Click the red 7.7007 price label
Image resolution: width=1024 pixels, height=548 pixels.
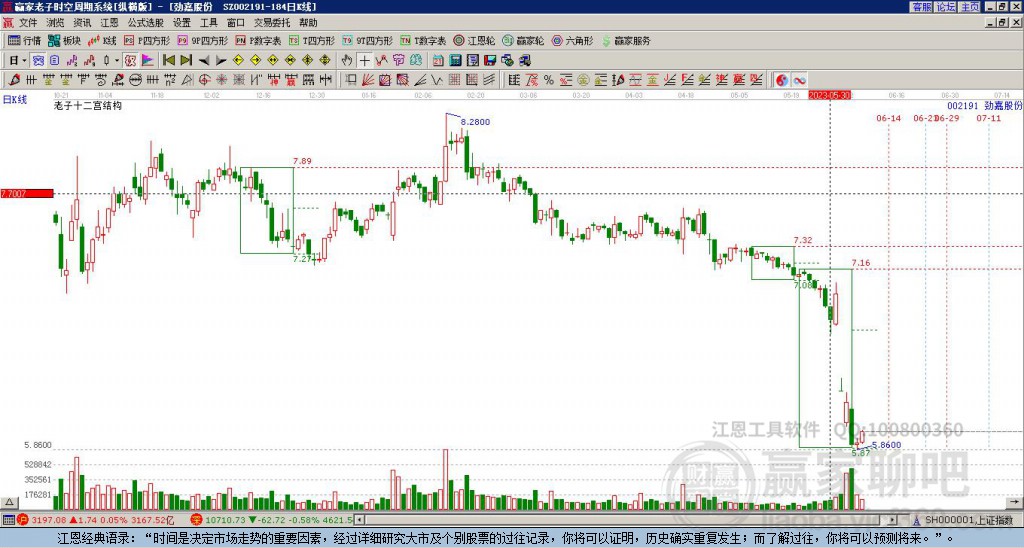pos(27,193)
